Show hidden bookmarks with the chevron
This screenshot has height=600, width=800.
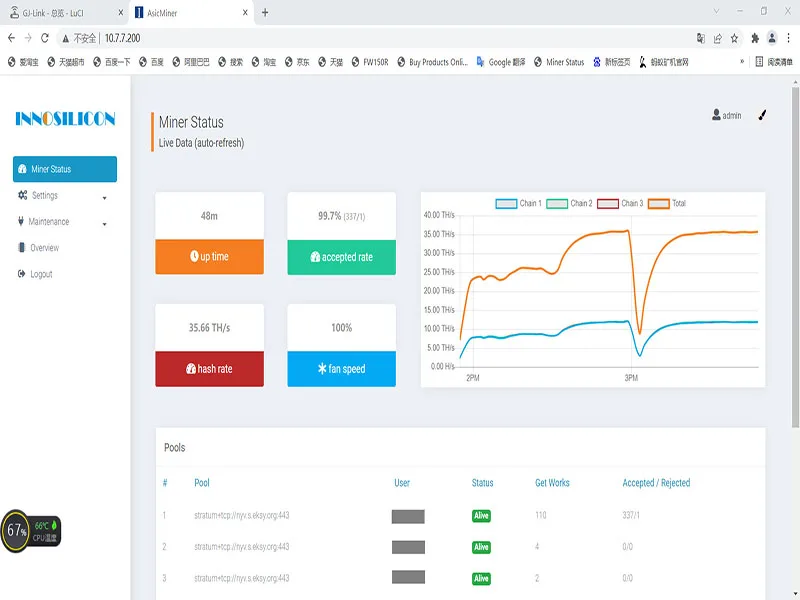(742, 62)
